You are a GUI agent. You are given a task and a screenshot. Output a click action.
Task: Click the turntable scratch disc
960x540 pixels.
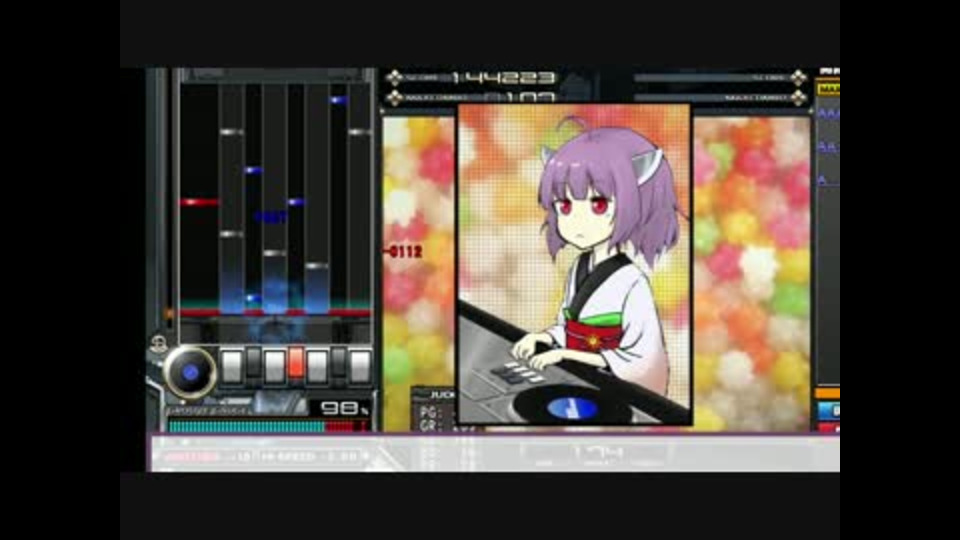tap(190, 372)
